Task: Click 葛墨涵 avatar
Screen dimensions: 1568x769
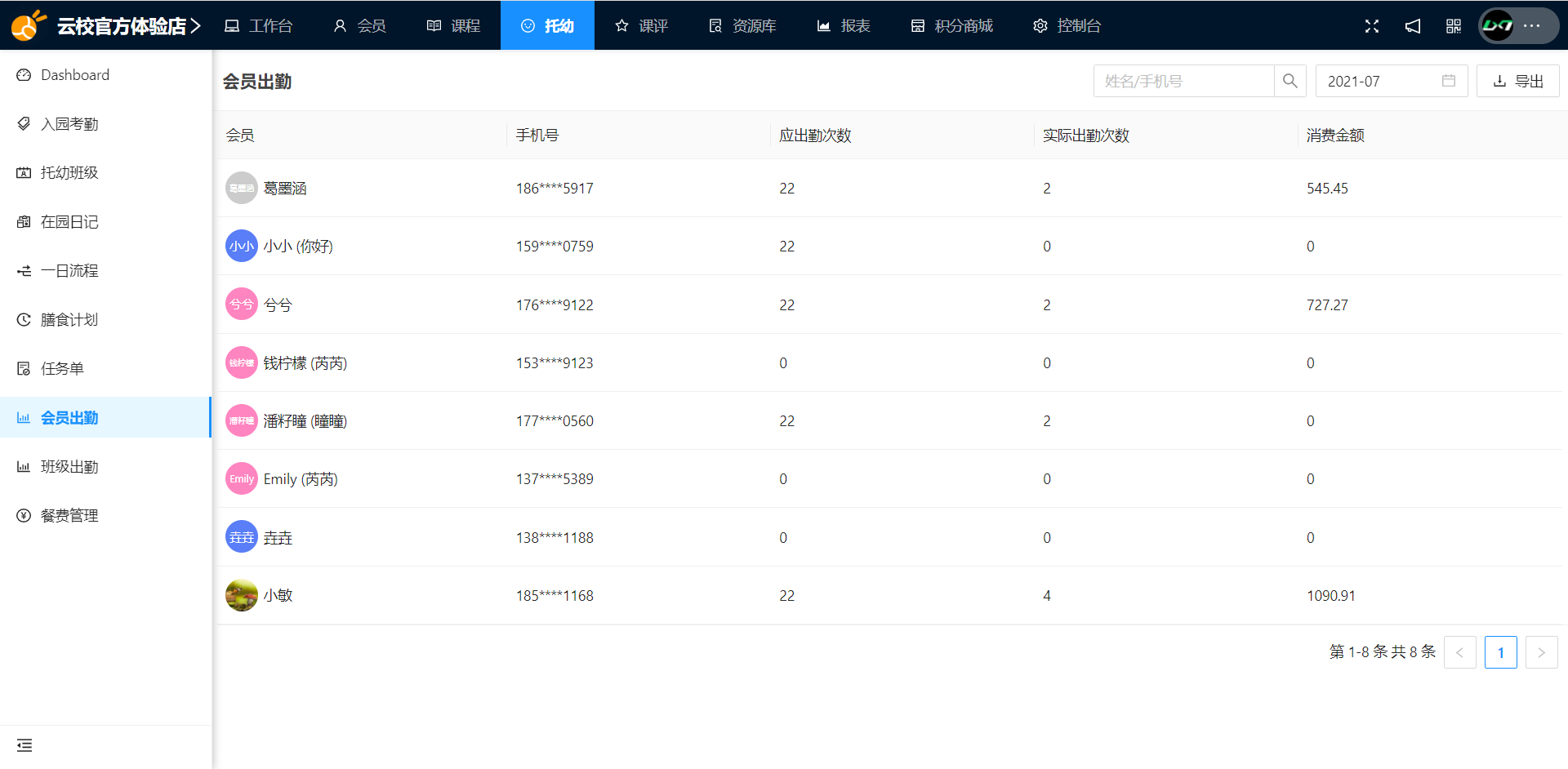Action: pyautogui.click(x=242, y=188)
